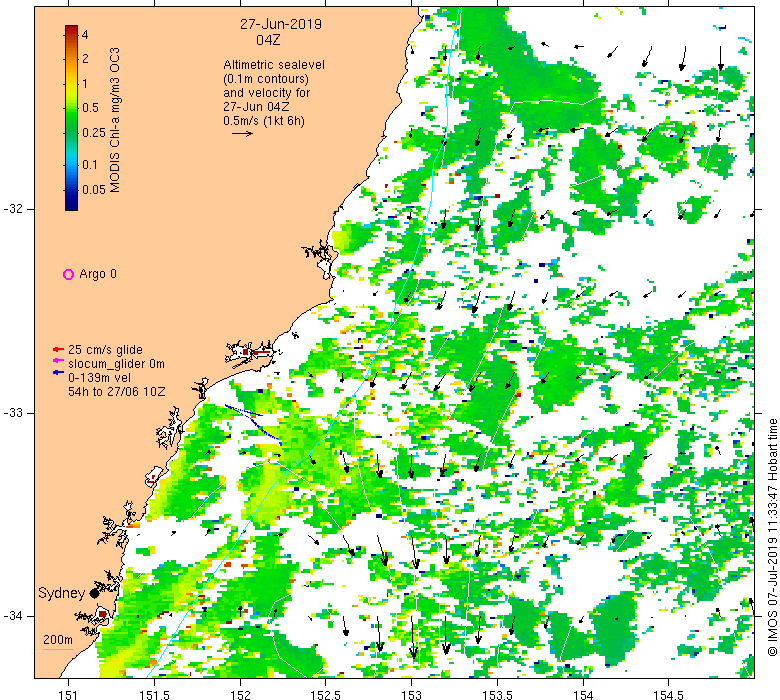Click the green 0.25 level on colorbar
Screen dimensions: 780x700
[72, 133]
